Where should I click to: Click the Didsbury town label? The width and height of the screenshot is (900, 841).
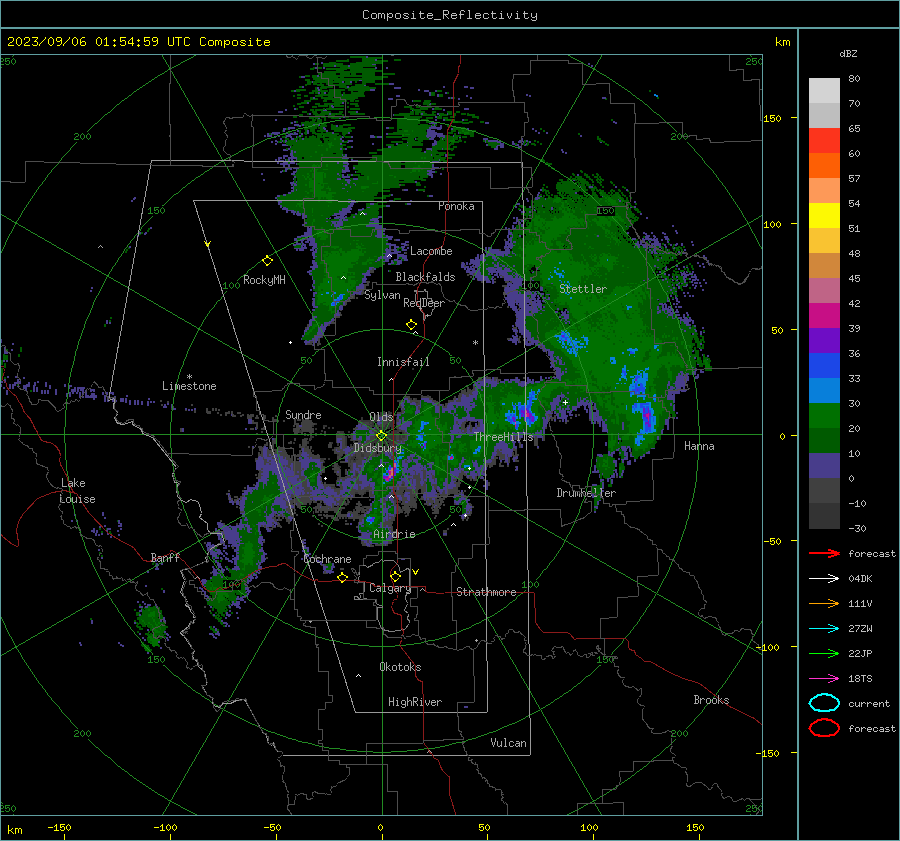click(378, 448)
